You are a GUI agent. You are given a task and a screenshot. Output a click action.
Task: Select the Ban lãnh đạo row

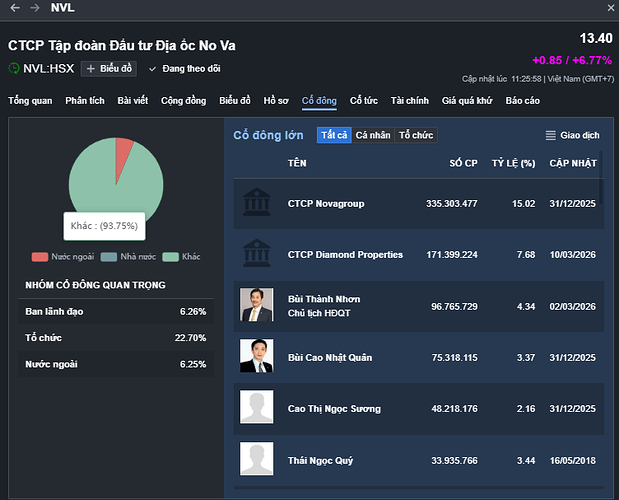coord(116,312)
